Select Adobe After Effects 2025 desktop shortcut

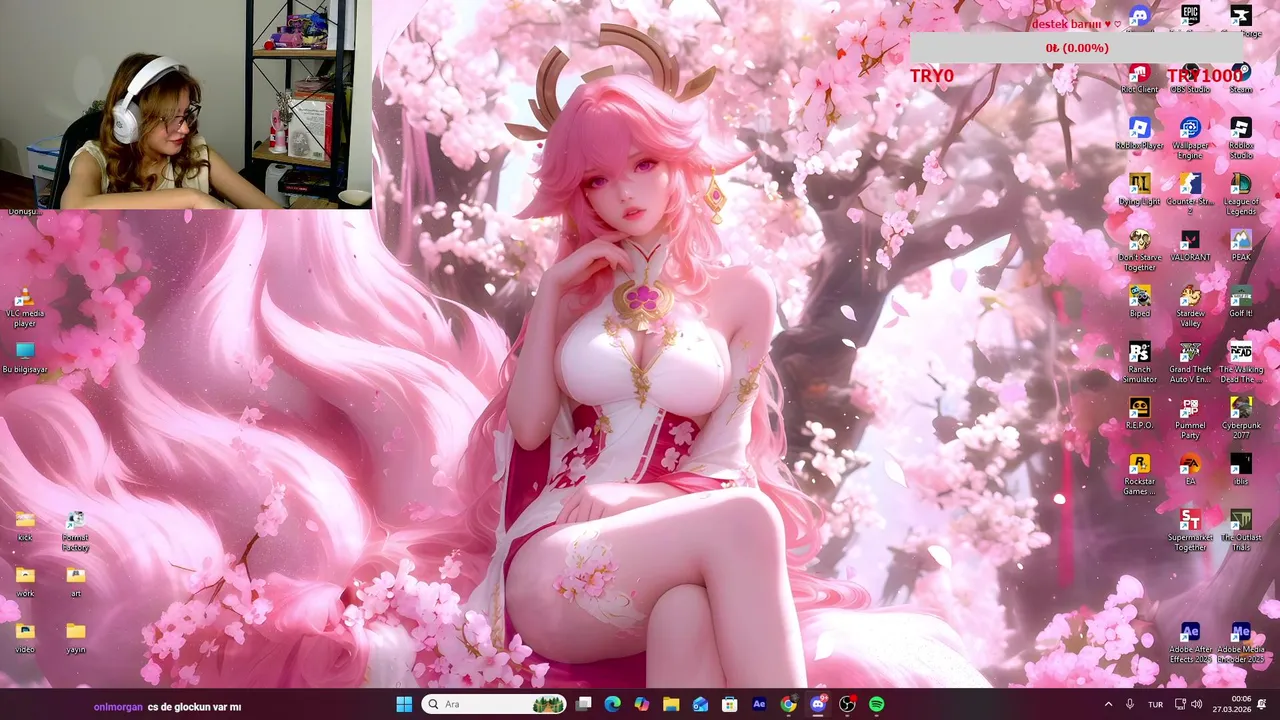tap(1190, 643)
